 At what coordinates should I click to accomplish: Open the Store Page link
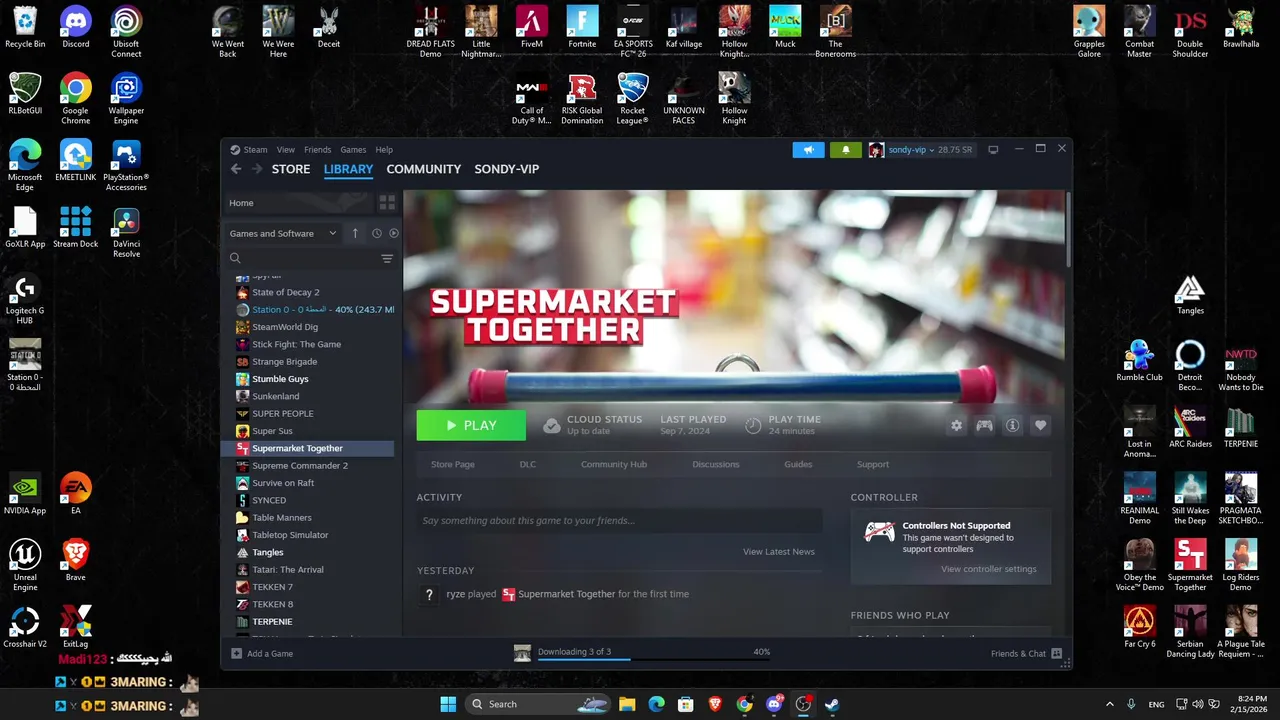(x=453, y=464)
